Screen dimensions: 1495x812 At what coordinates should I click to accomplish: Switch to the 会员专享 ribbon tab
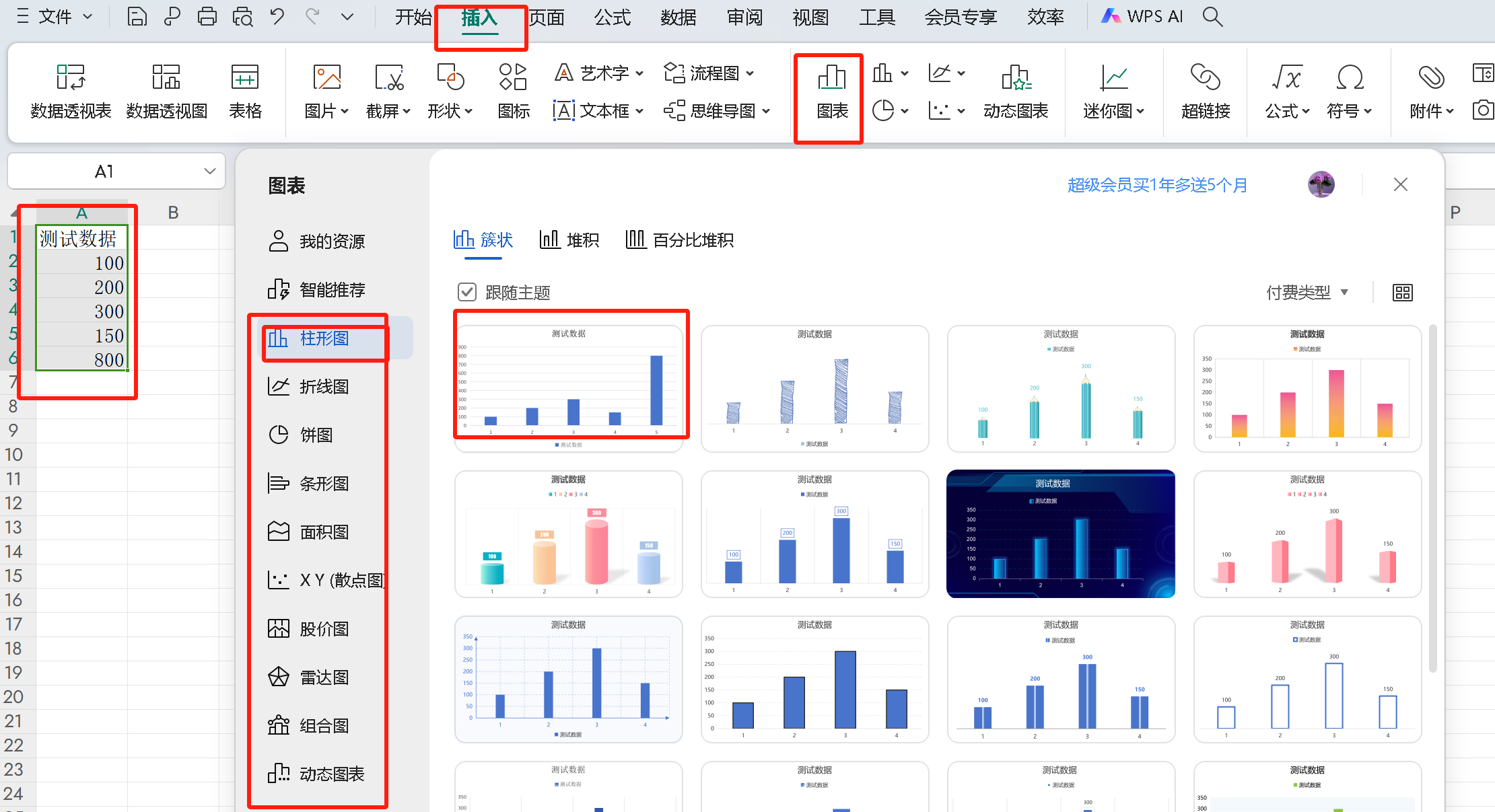tap(960, 16)
